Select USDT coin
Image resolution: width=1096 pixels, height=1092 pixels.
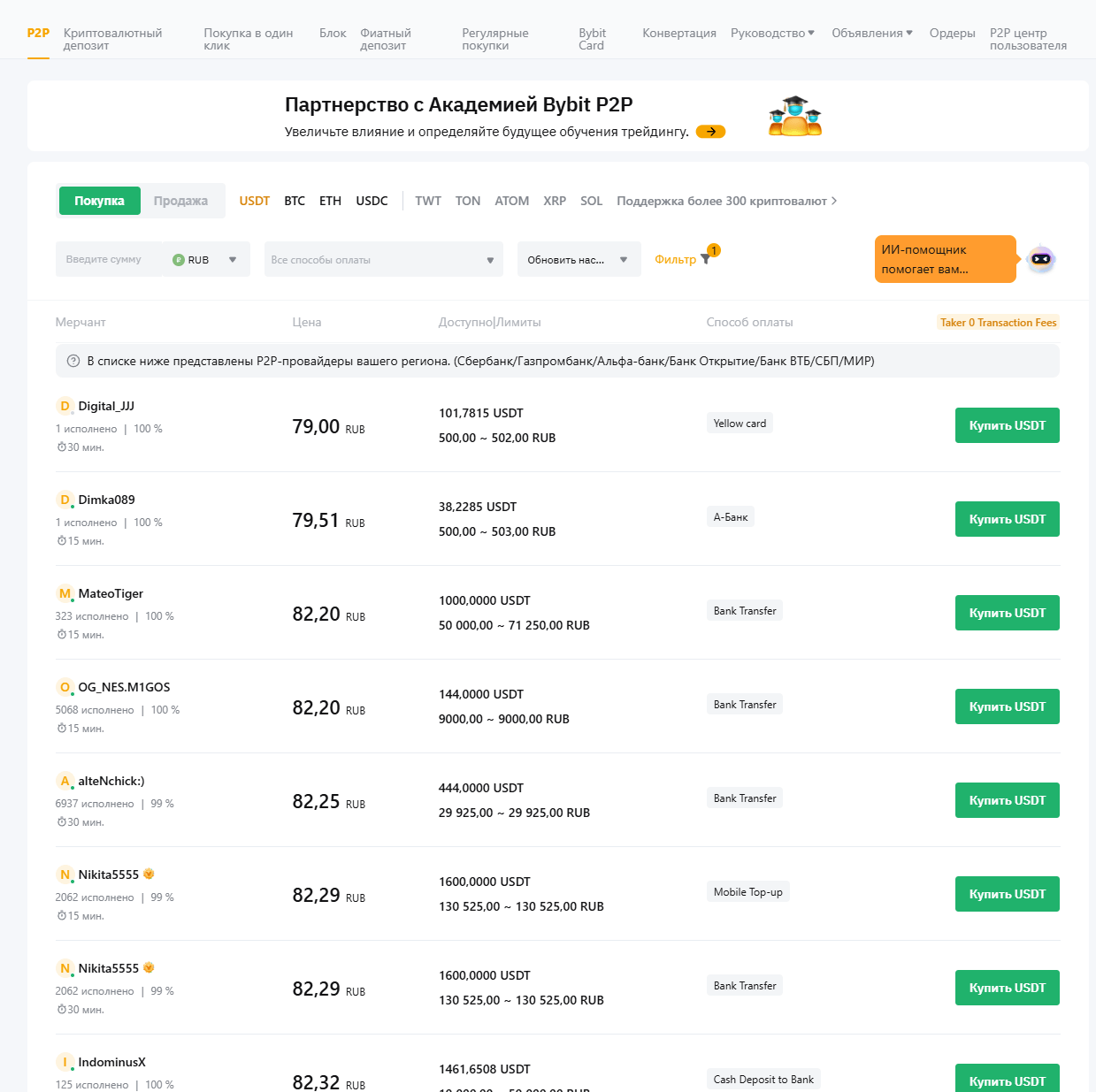pos(255,201)
